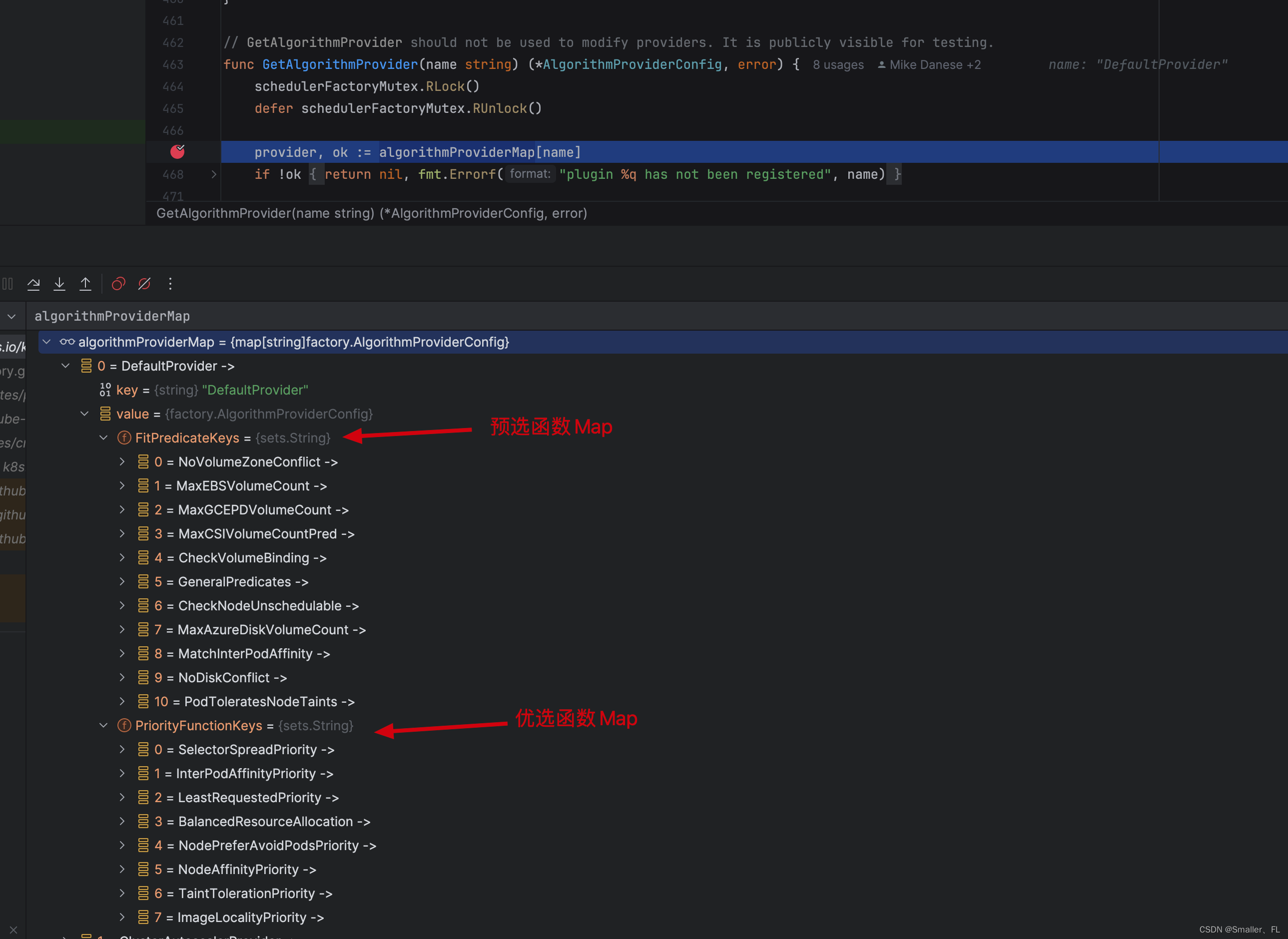
Task: Expand the LeastRequestedPriority entry
Action: [122, 797]
